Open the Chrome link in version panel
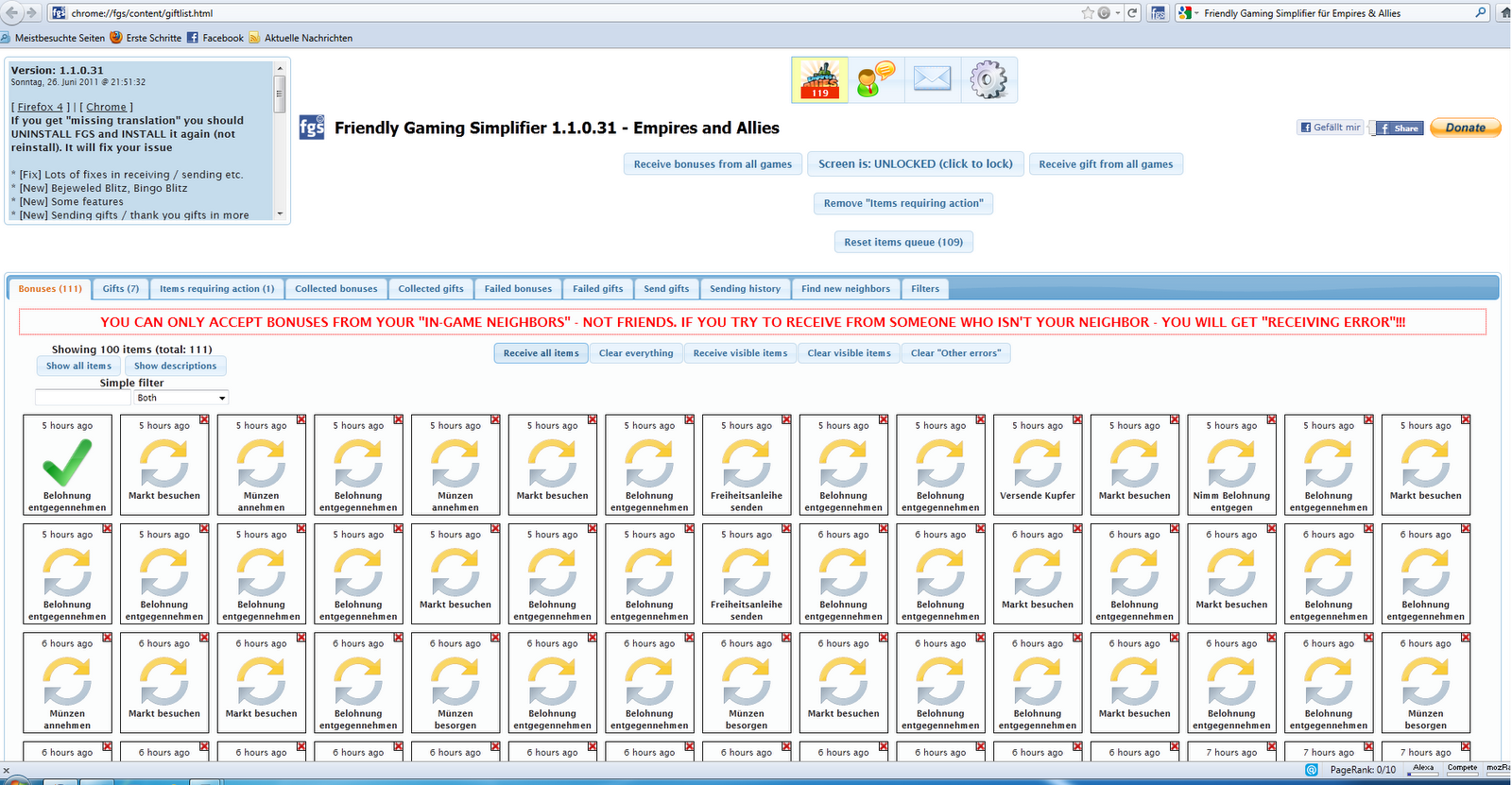Viewport: 1512px width, 785px height. pyautogui.click(x=107, y=107)
